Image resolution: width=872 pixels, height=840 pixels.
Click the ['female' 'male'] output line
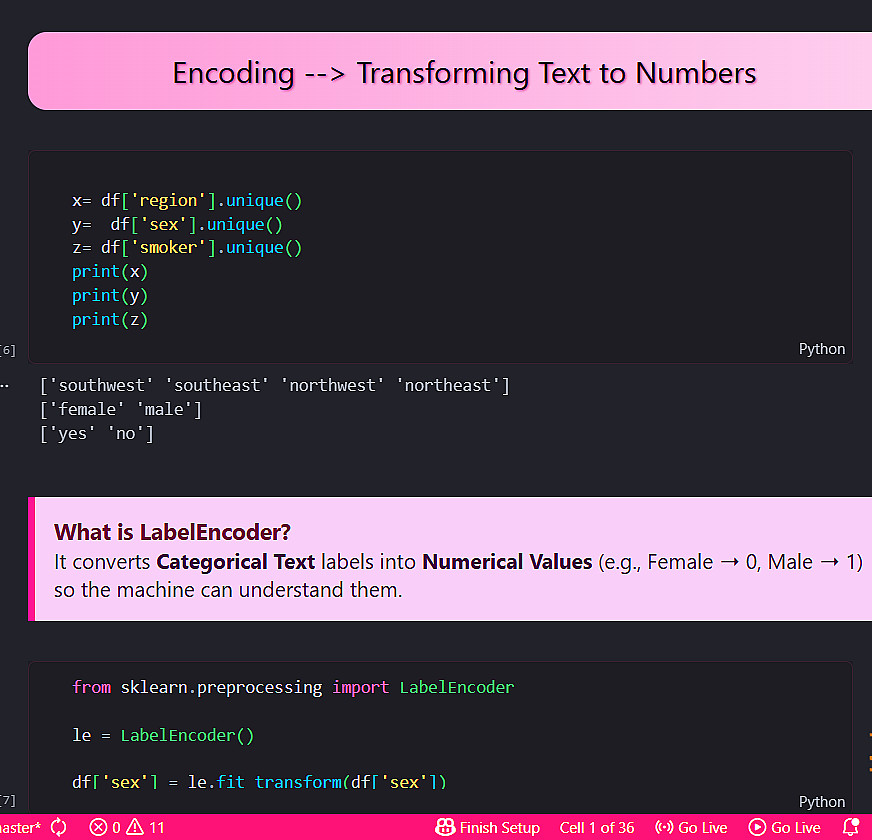[x=121, y=409]
